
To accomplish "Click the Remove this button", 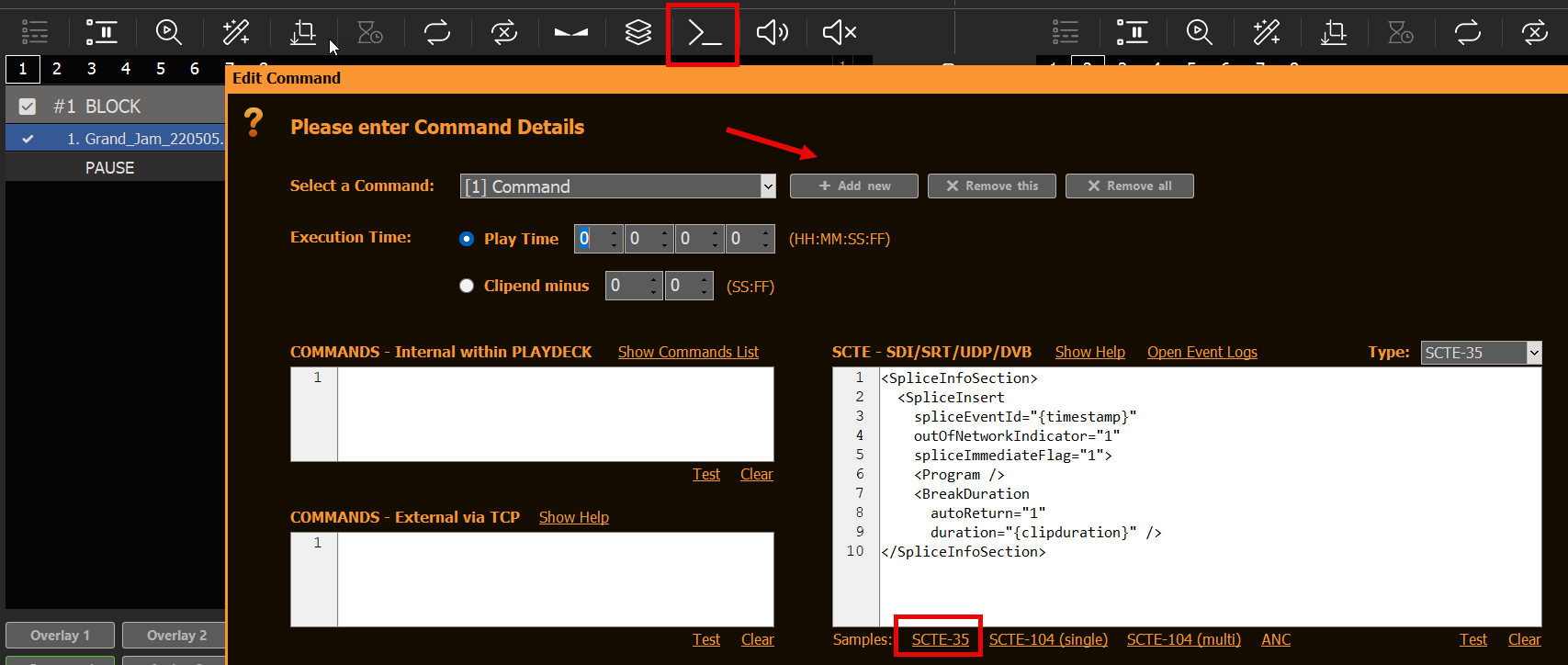I will 992,186.
